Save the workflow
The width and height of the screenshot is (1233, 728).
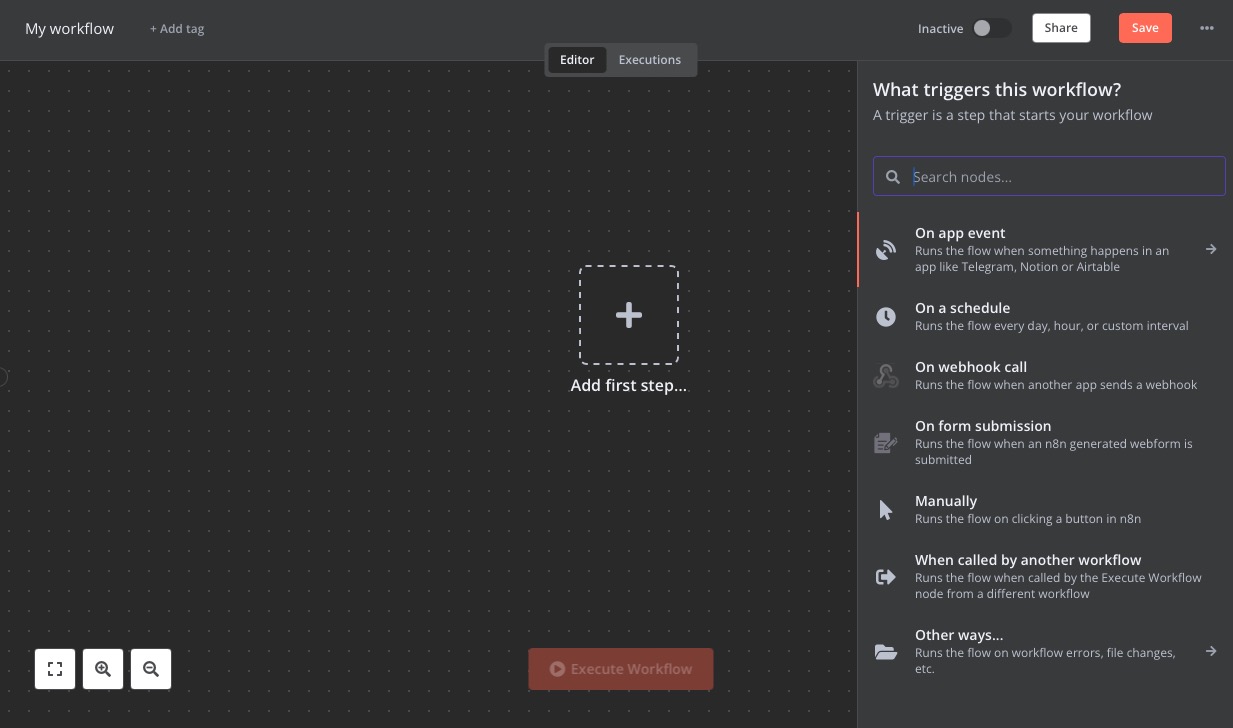point(1144,27)
